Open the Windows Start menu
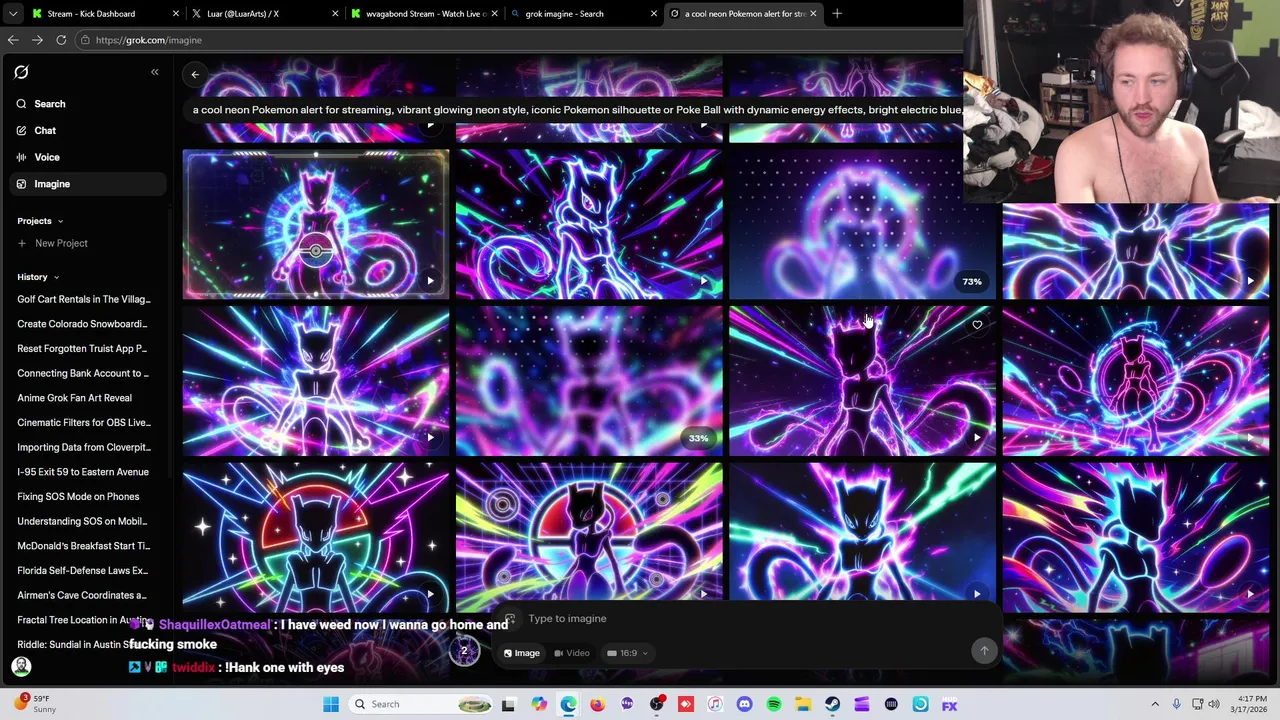This screenshot has height=720, width=1280. (331, 704)
